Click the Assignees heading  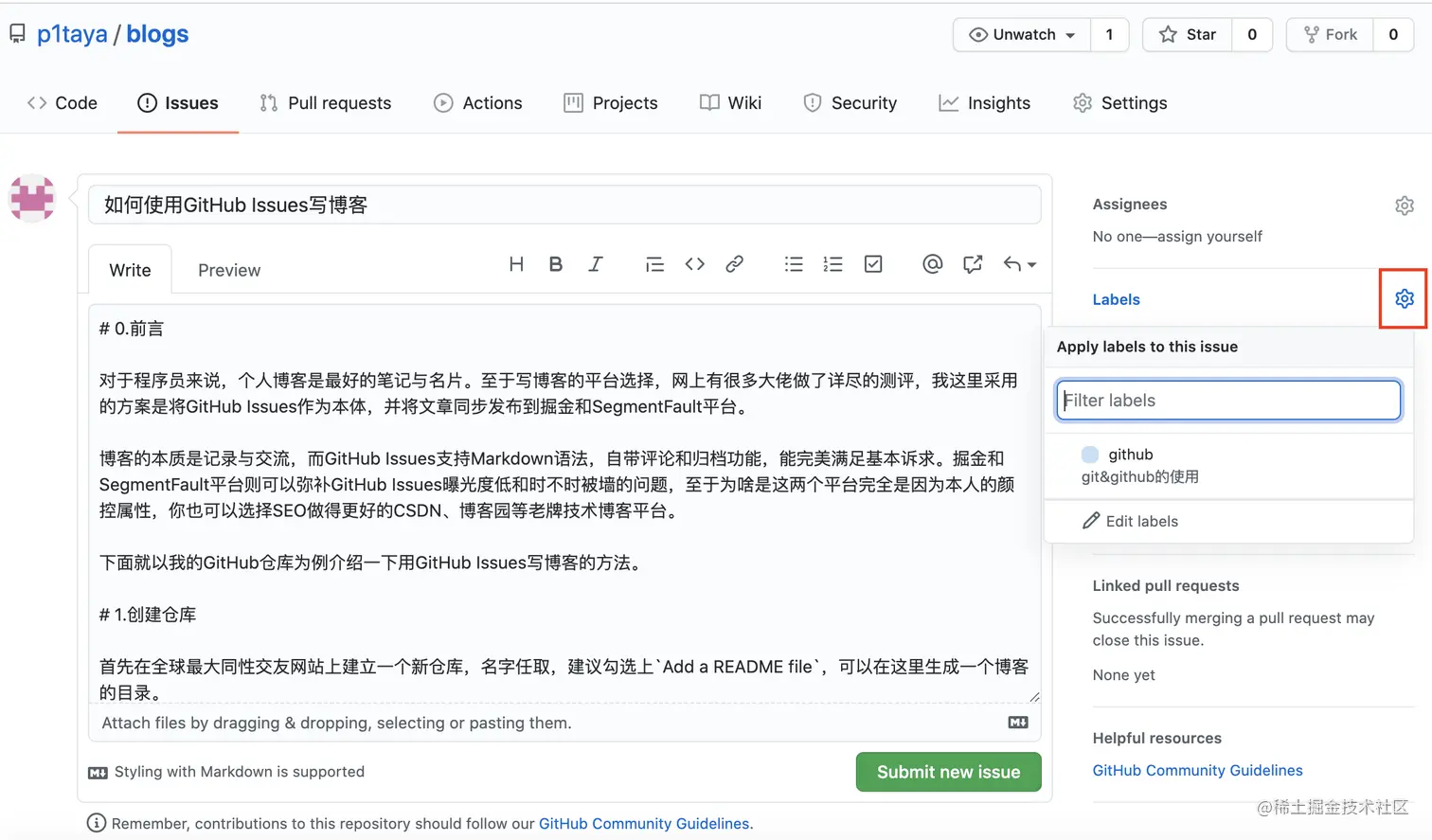pos(1130,205)
